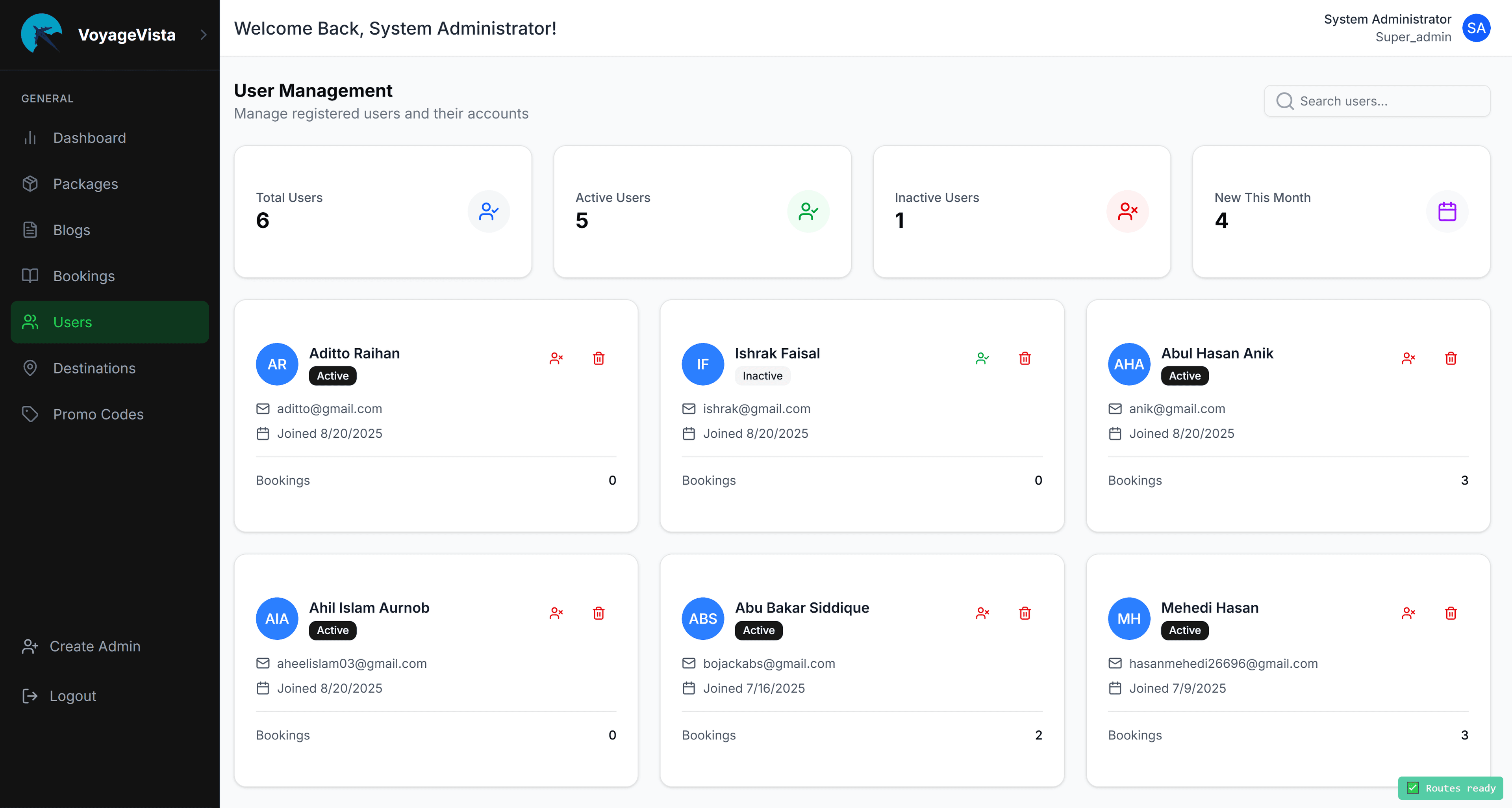
Task: Go to Packages in the sidebar
Action: pyautogui.click(x=85, y=184)
